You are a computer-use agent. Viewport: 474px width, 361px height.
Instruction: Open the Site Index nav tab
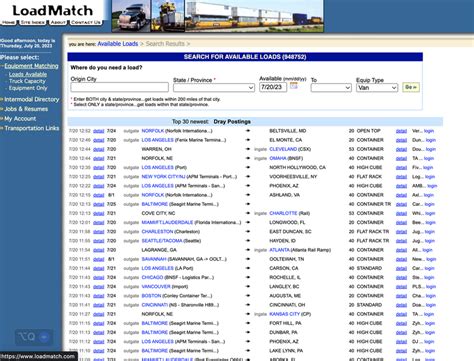click(33, 22)
